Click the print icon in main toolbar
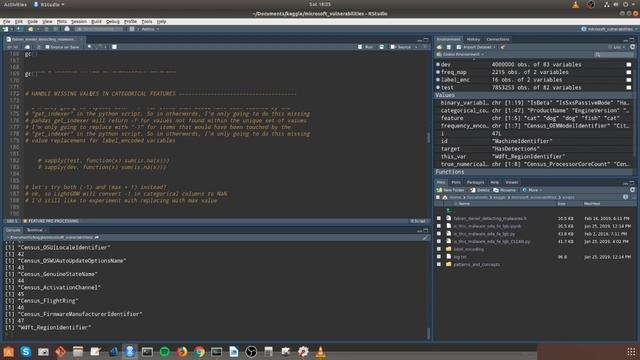Screen dimensions: 640x360 coord(67,29)
